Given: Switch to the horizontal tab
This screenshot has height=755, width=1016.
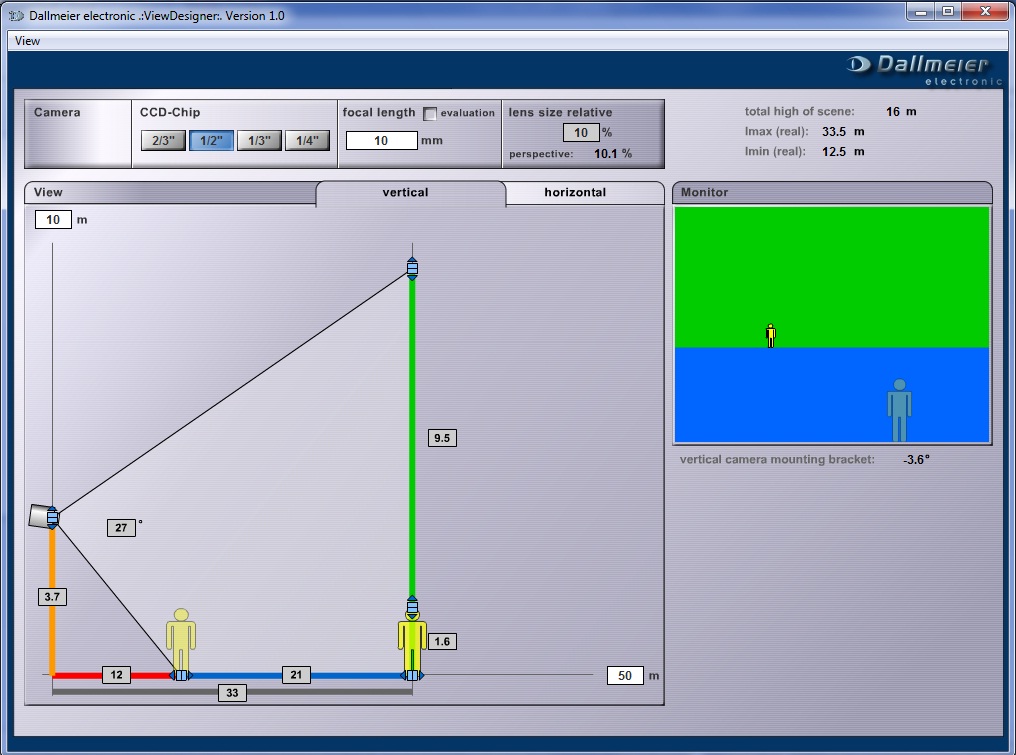Looking at the screenshot, I should pos(575,192).
